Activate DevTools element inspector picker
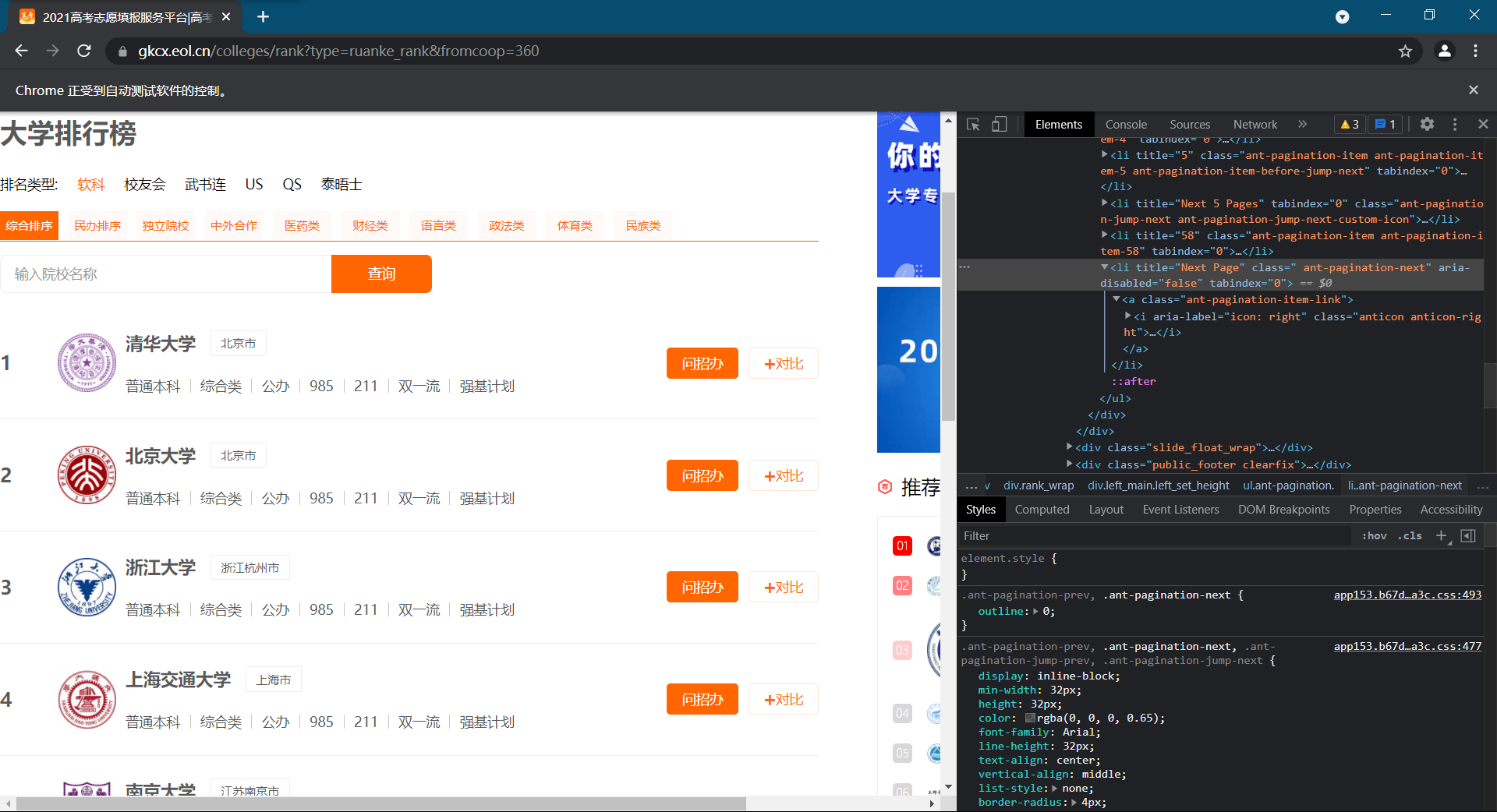The height and width of the screenshot is (812, 1497). pos(973,125)
